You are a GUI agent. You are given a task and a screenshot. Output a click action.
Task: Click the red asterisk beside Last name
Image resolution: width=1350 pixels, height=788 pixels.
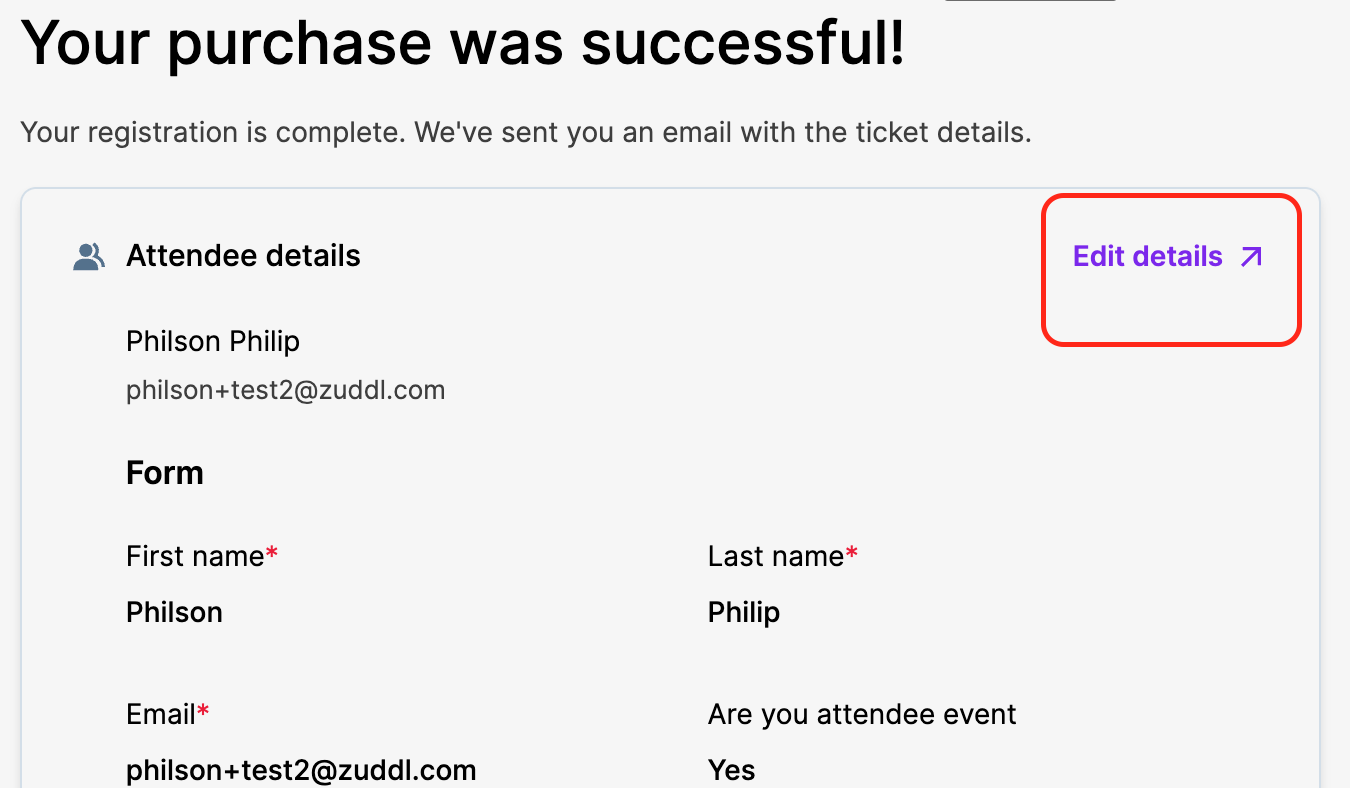point(852,552)
